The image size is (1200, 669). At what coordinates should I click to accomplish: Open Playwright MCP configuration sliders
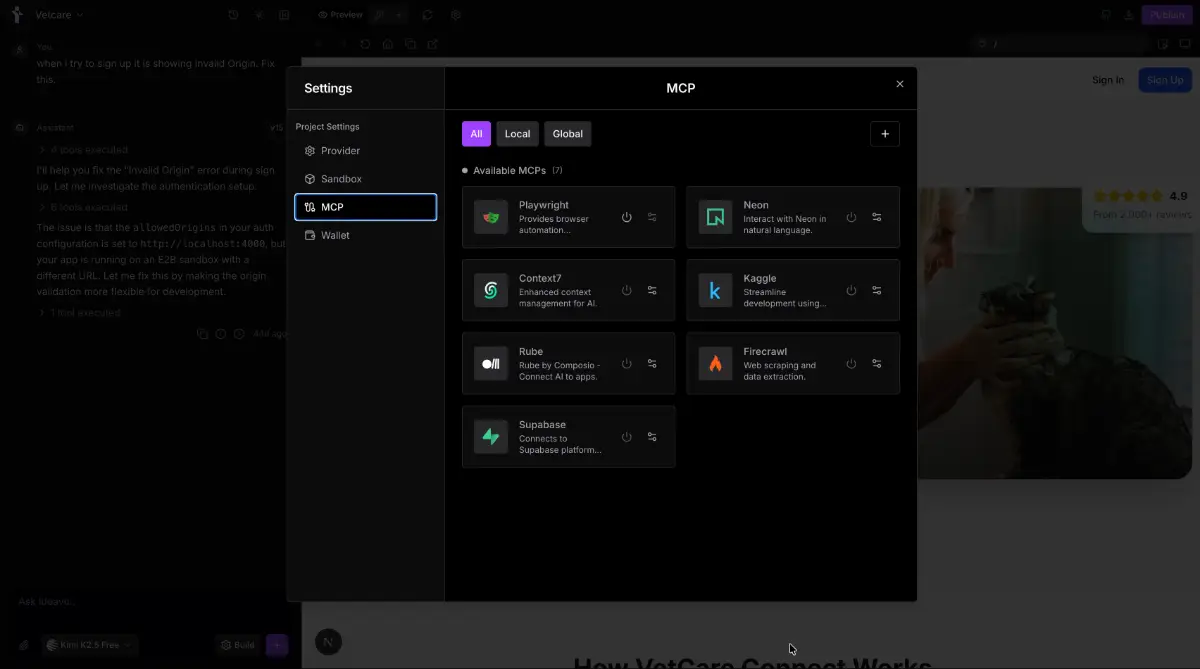coord(652,217)
